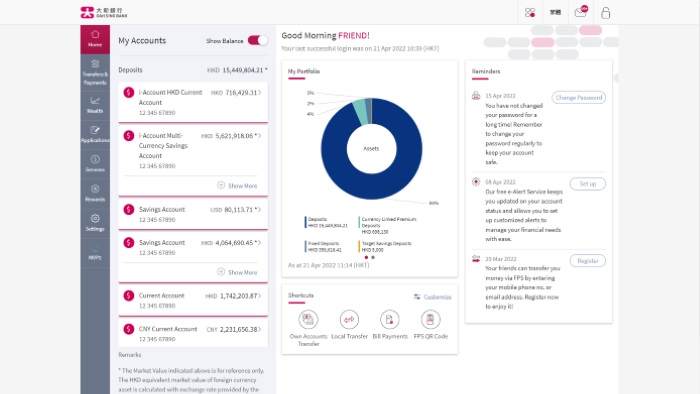This screenshot has width=700, height=394.
Task: Expand Show More under HKD Savings Account
Action: tap(238, 272)
